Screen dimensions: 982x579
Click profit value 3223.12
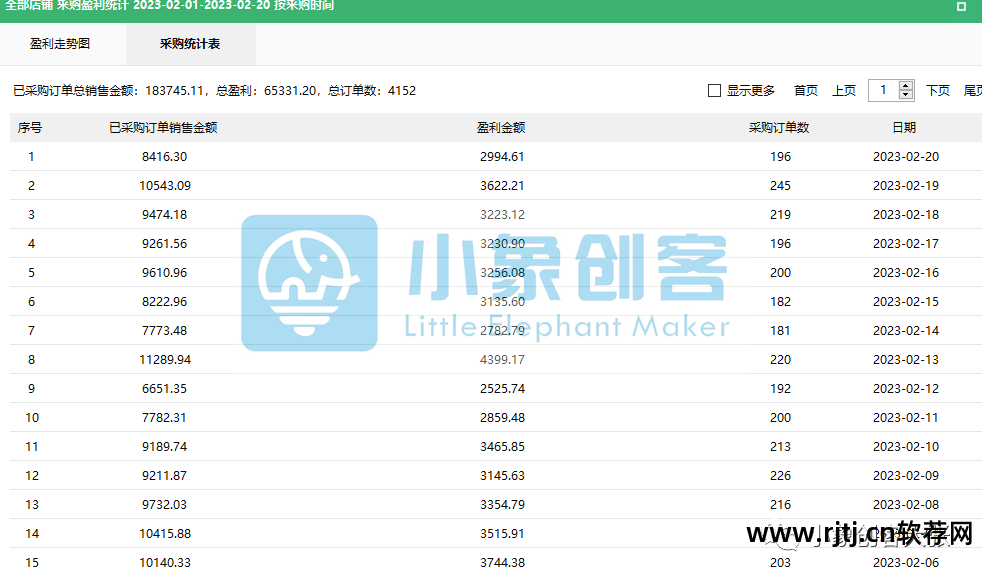tap(502, 215)
